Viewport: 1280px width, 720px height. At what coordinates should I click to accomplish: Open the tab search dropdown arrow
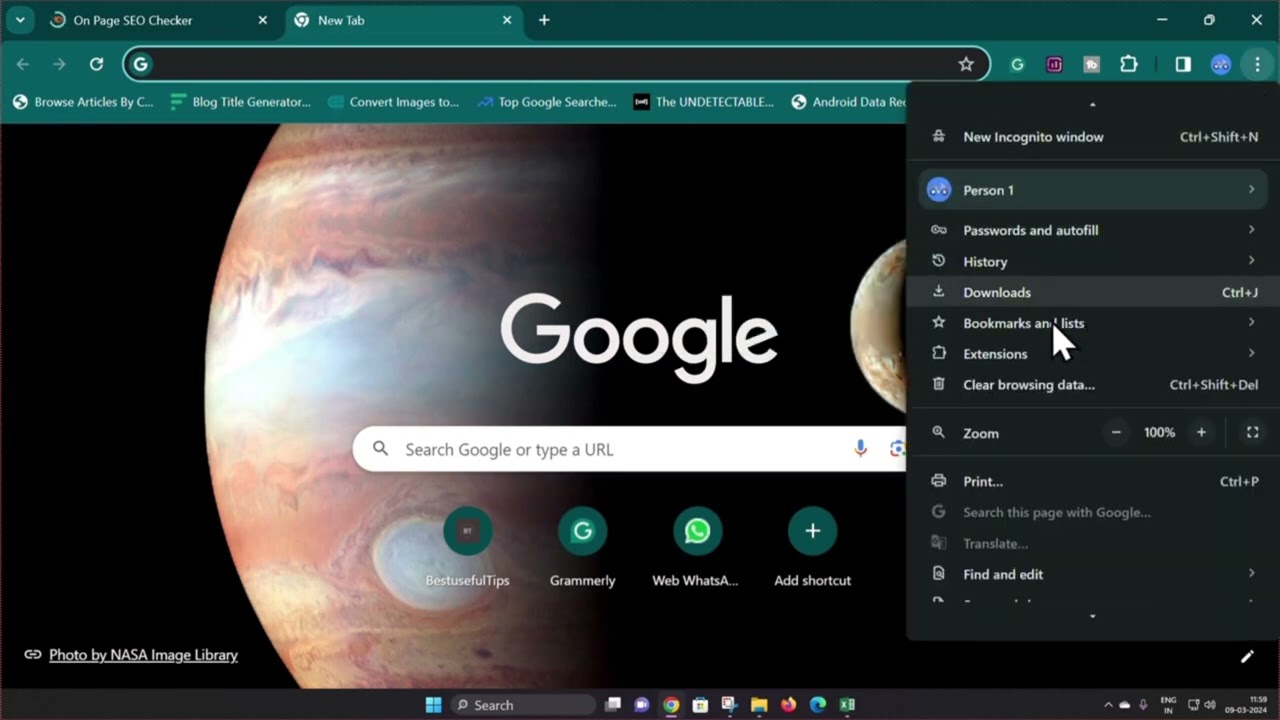pyautogui.click(x=19, y=20)
